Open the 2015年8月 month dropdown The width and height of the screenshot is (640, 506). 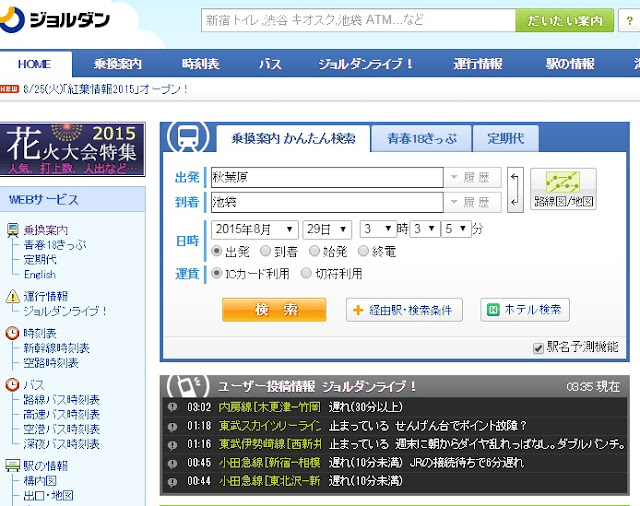pyautogui.click(x=255, y=229)
